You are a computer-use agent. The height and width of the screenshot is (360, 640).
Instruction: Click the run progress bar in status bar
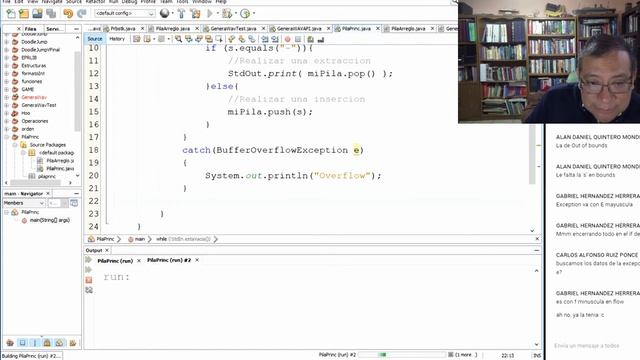tap(402, 355)
